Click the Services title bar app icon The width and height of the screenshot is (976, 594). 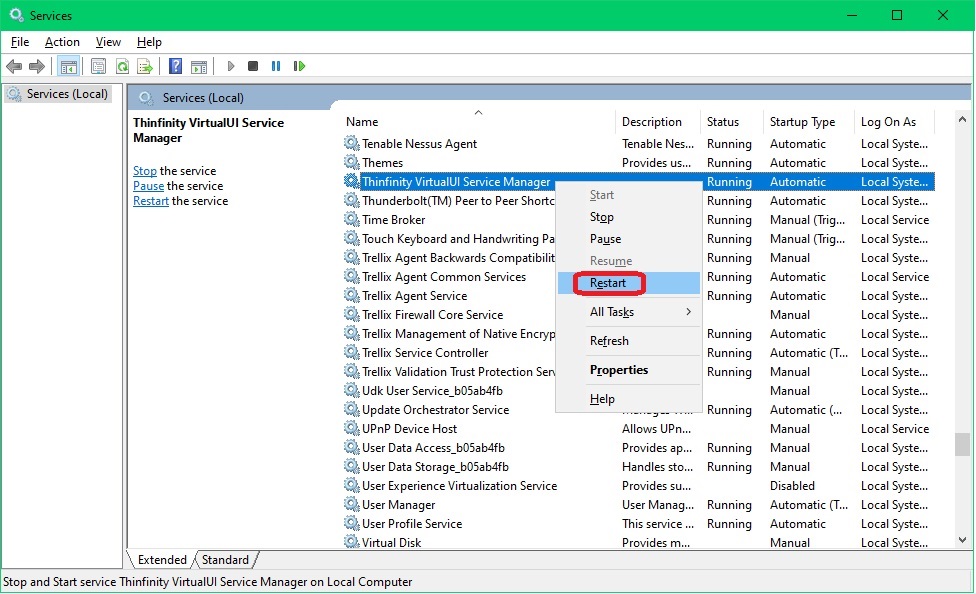[x=16, y=14]
